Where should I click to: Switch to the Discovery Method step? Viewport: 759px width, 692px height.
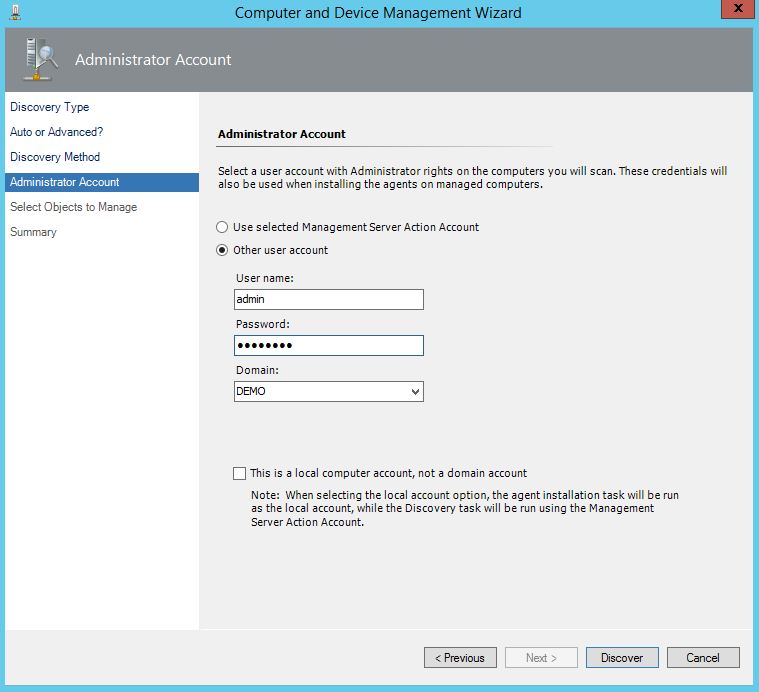(55, 157)
